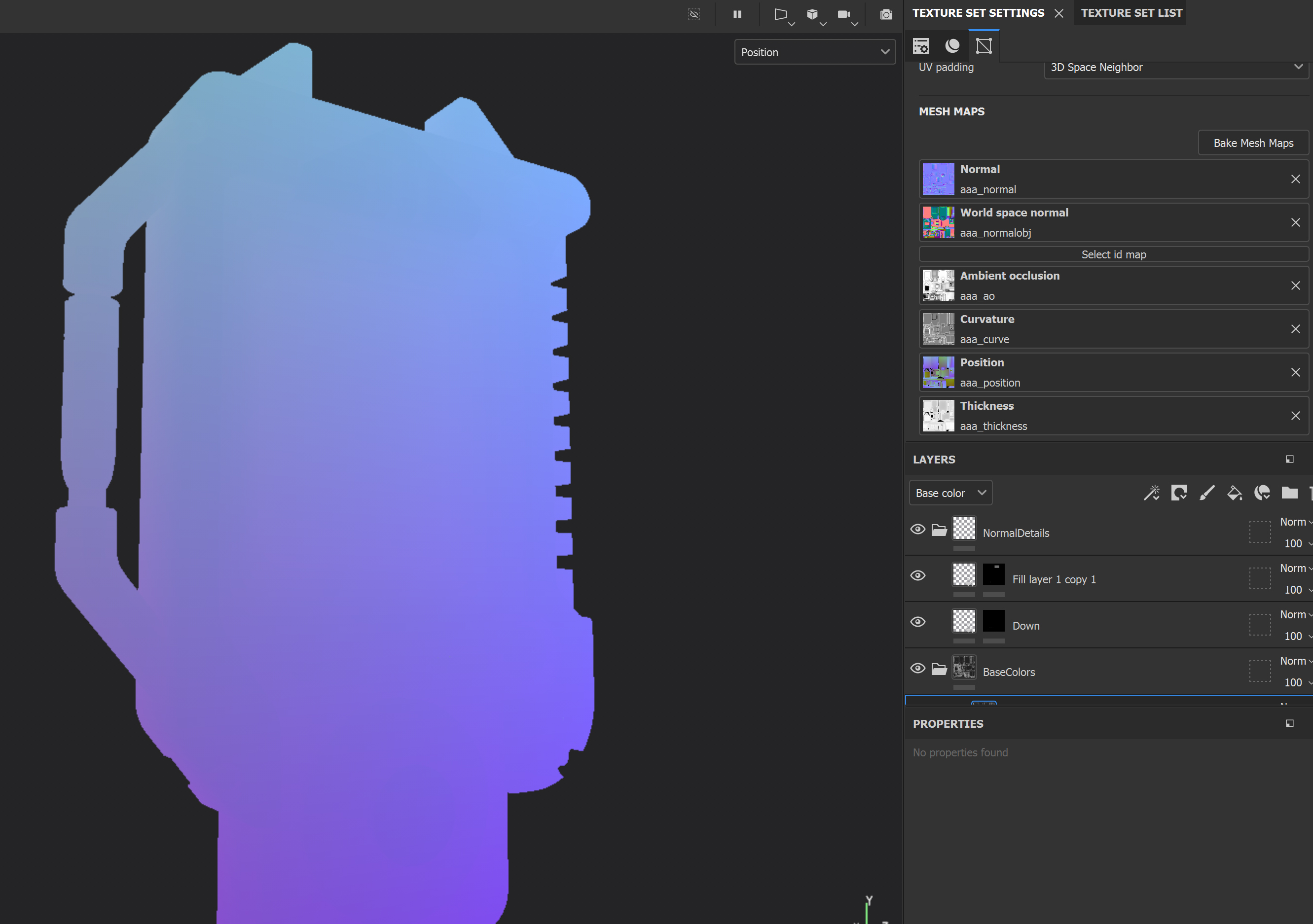This screenshot has height=924, width=1313.
Task: Click the Bake Mesh Maps button
Action: point(1252,142)
